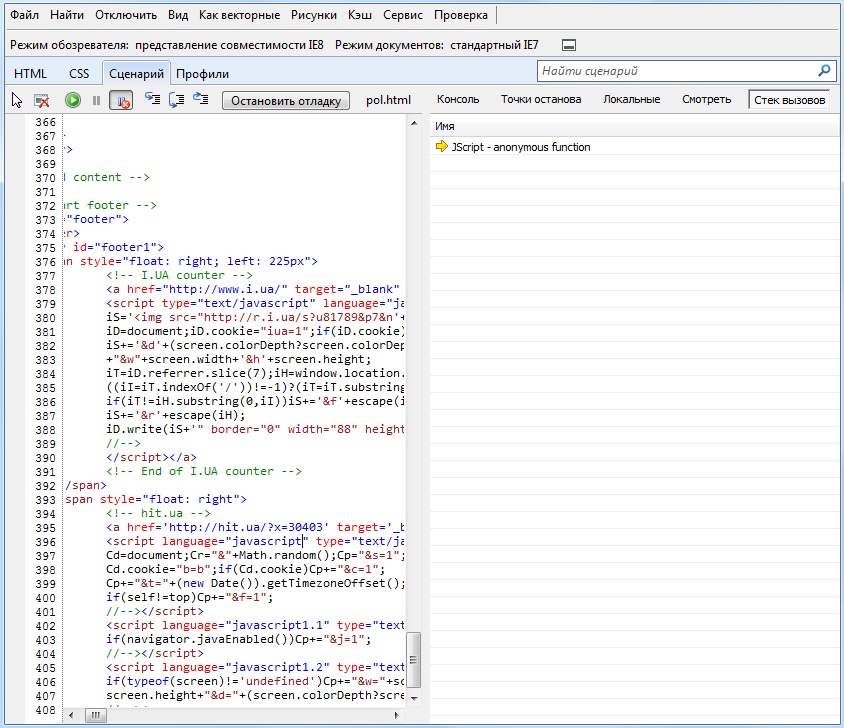This screenshot has height=728, width=844.
Task: Click the line if(navigator.javaEnabled())Cp+="&j=1";
Action: 238,639
